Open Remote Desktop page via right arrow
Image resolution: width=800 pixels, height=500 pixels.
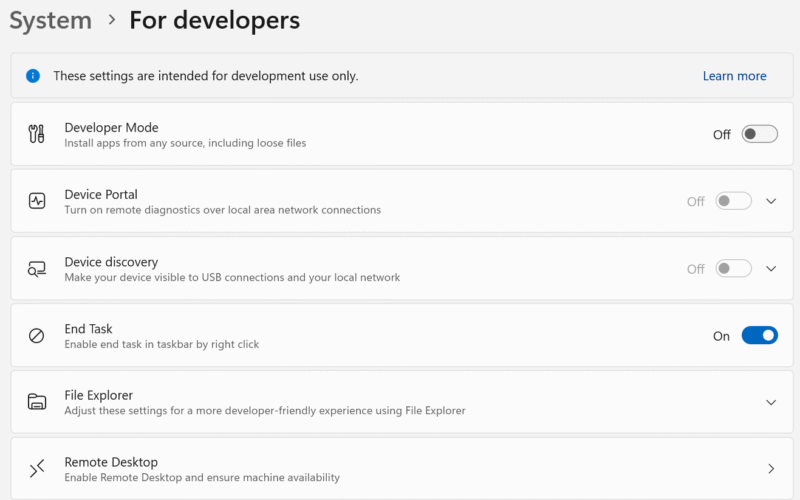pos(771,469)
